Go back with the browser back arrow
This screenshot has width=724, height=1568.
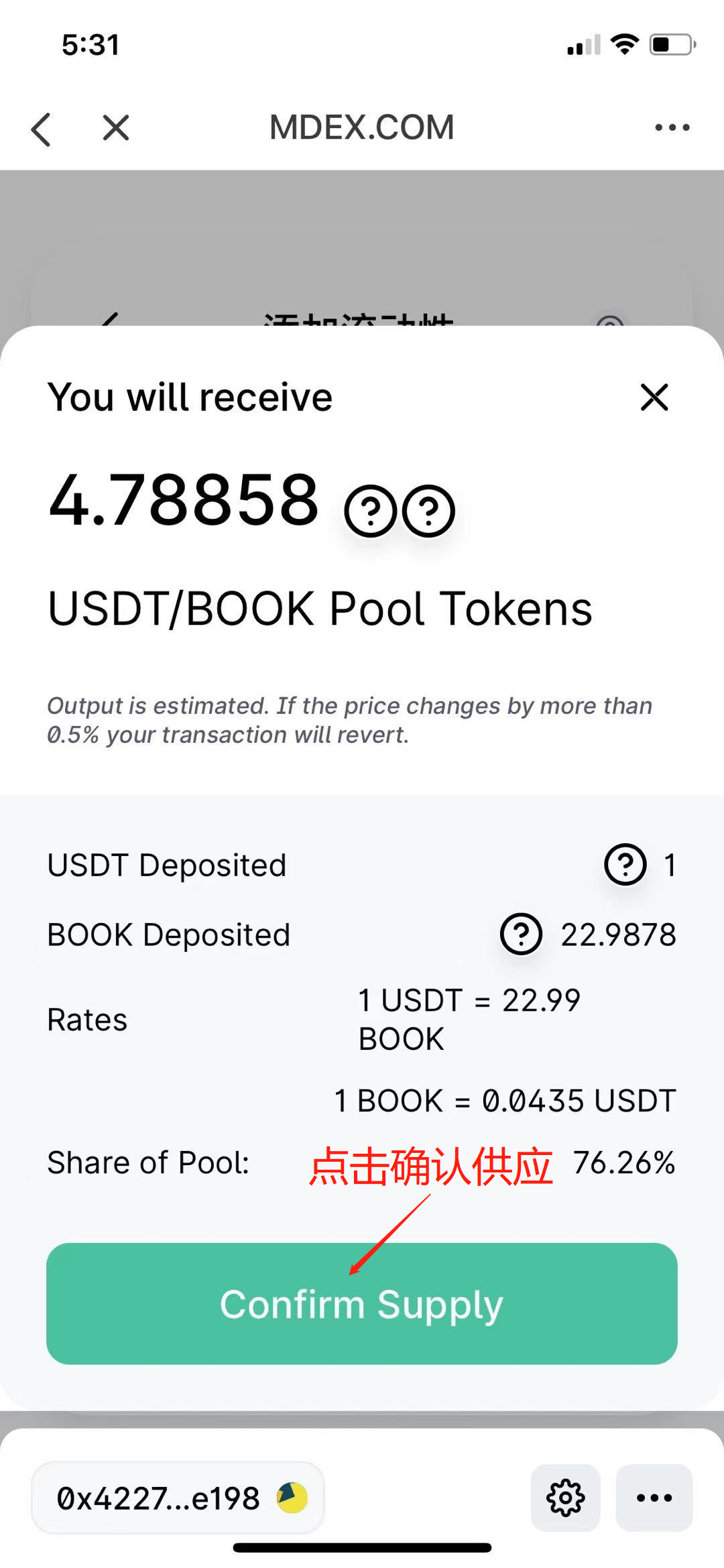click(42, 128)
